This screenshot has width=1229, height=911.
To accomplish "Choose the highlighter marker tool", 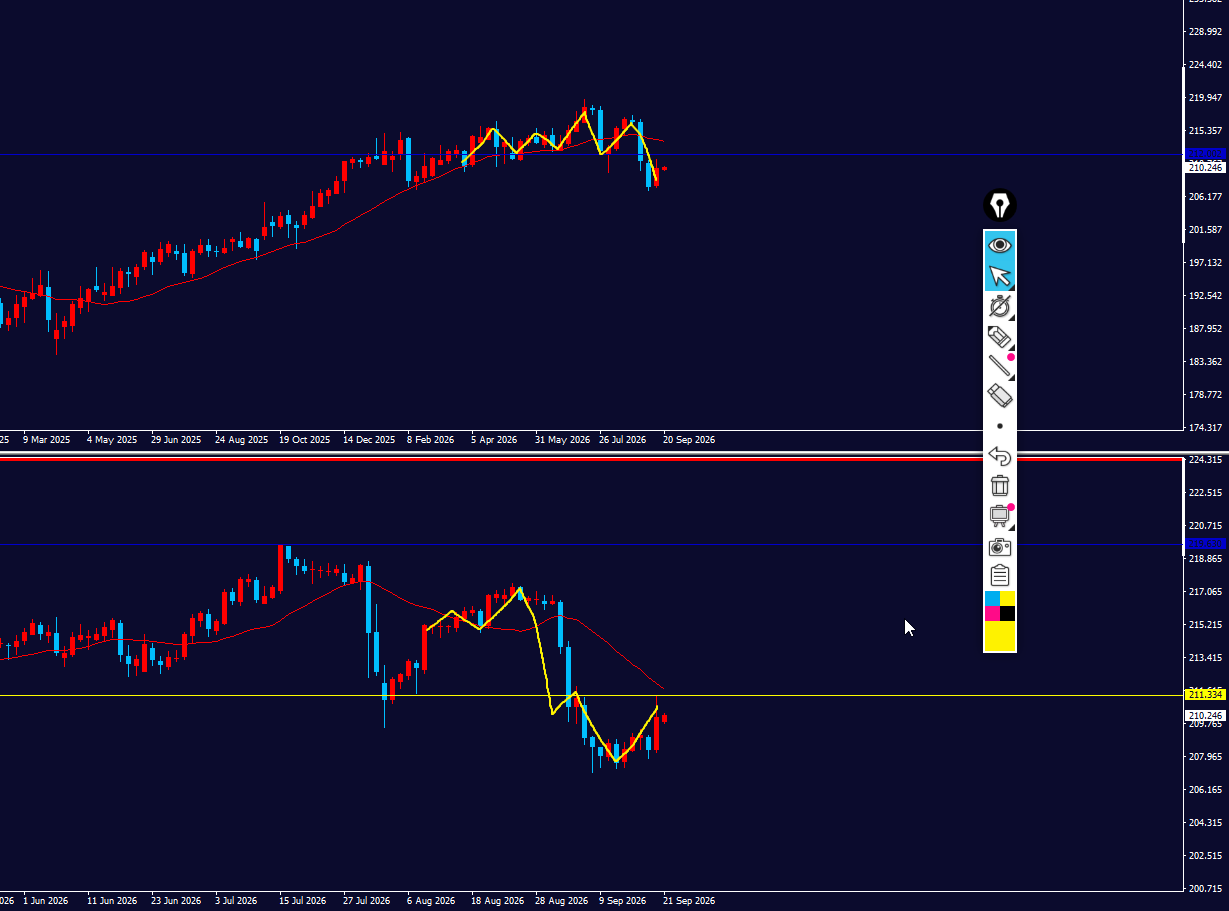I will coord(1000,336).
